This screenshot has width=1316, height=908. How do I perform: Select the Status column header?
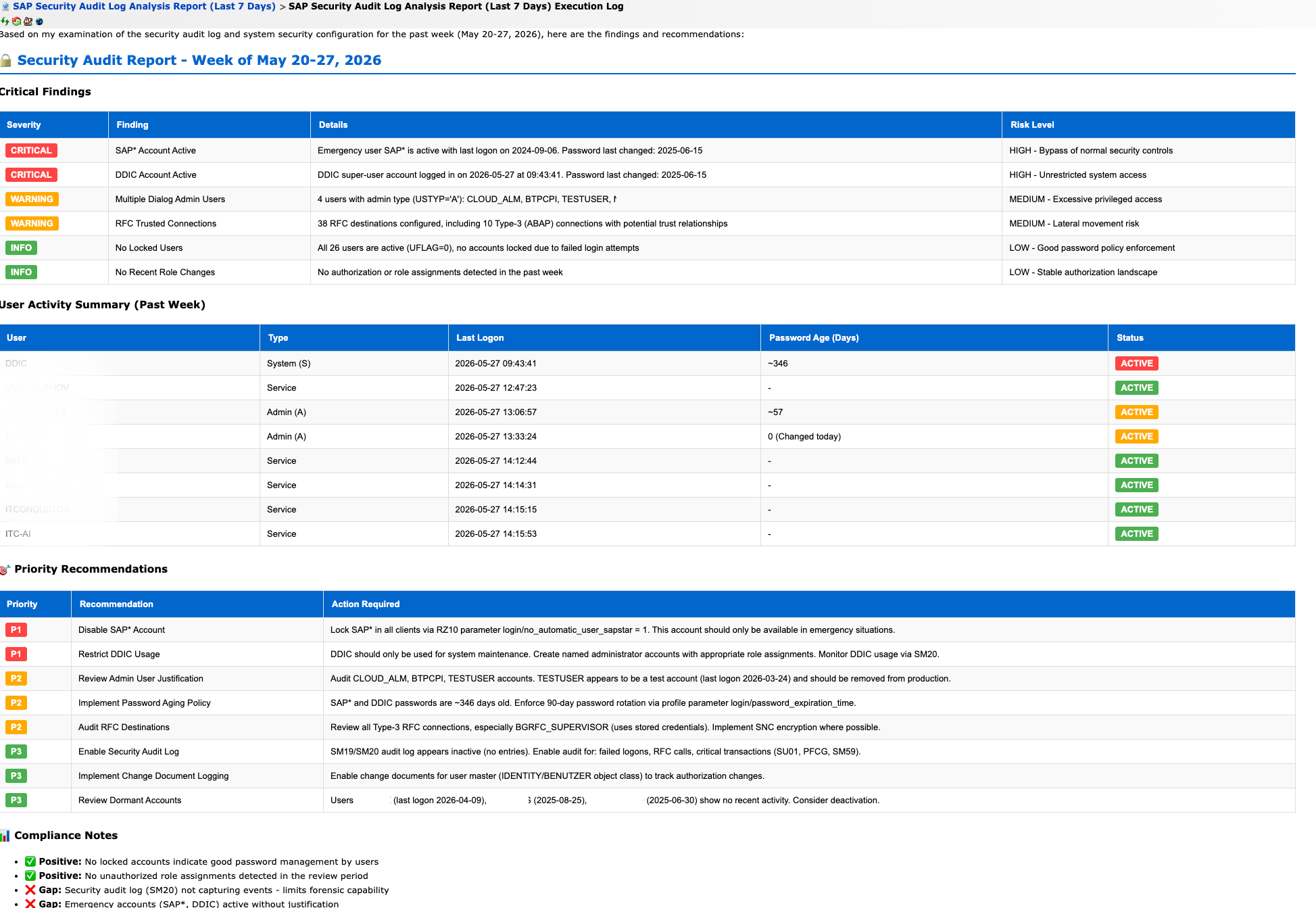pos(1202,338)
